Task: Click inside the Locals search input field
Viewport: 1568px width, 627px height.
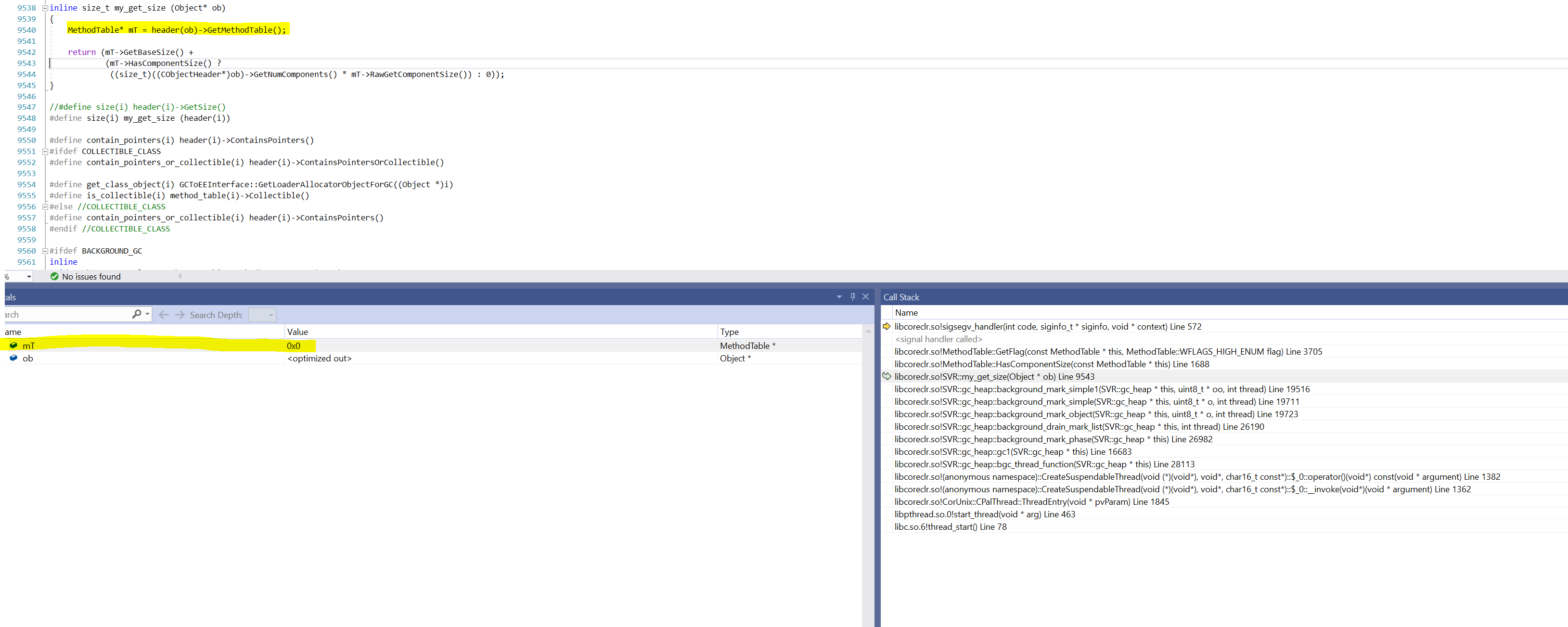Action: pos(67,314)
